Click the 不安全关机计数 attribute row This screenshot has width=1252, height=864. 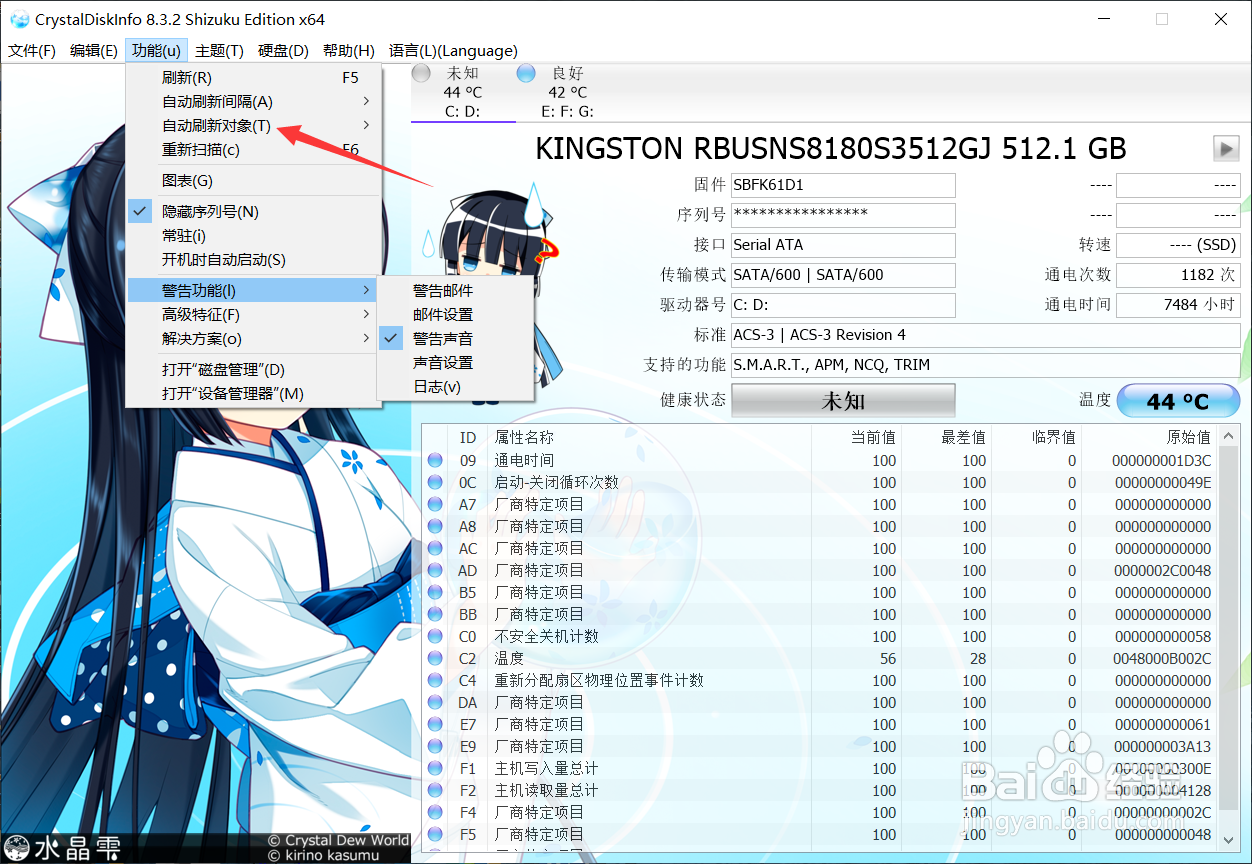(x=820, y=637)
